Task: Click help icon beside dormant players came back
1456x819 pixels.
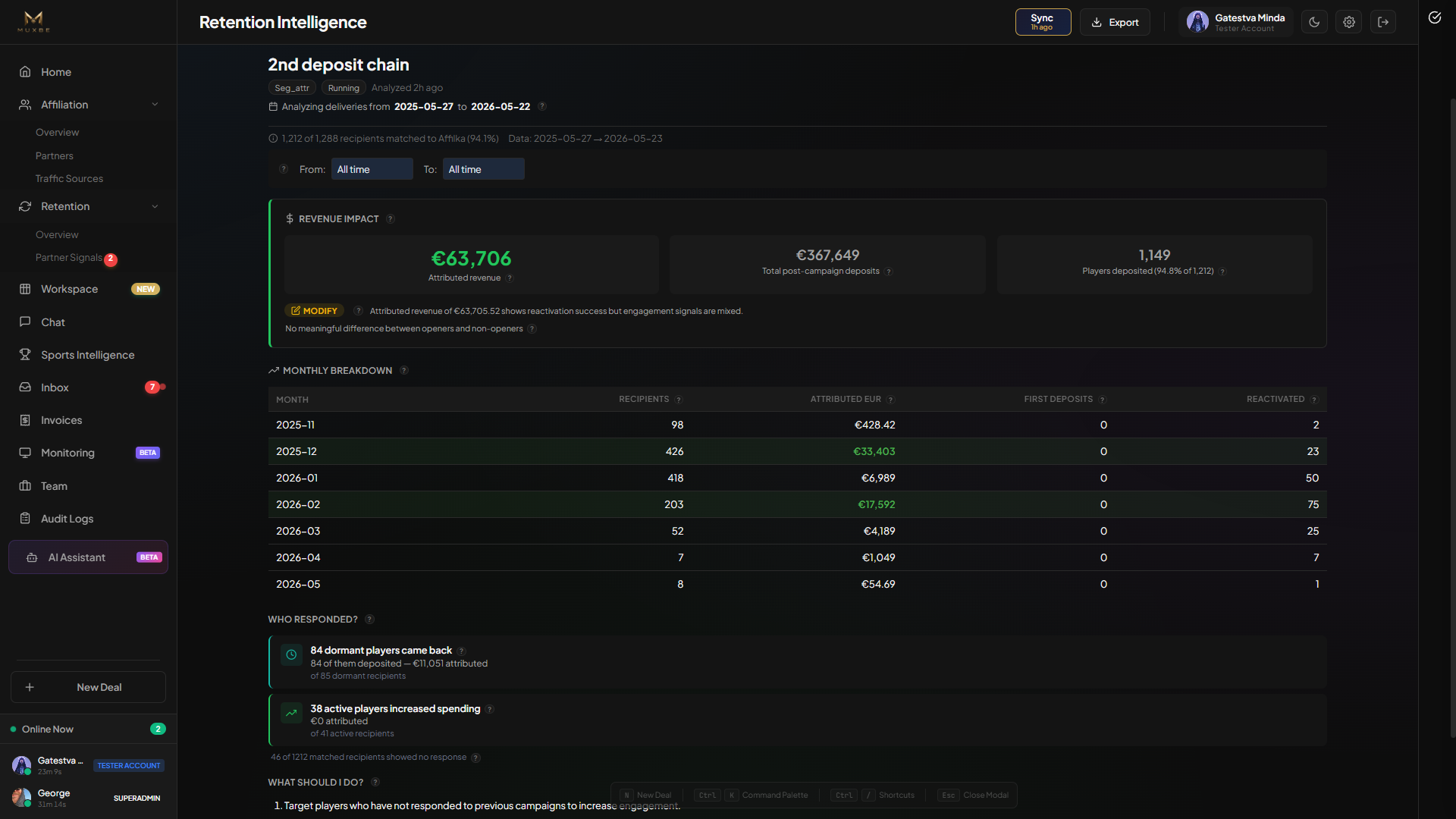Action: 461,651
